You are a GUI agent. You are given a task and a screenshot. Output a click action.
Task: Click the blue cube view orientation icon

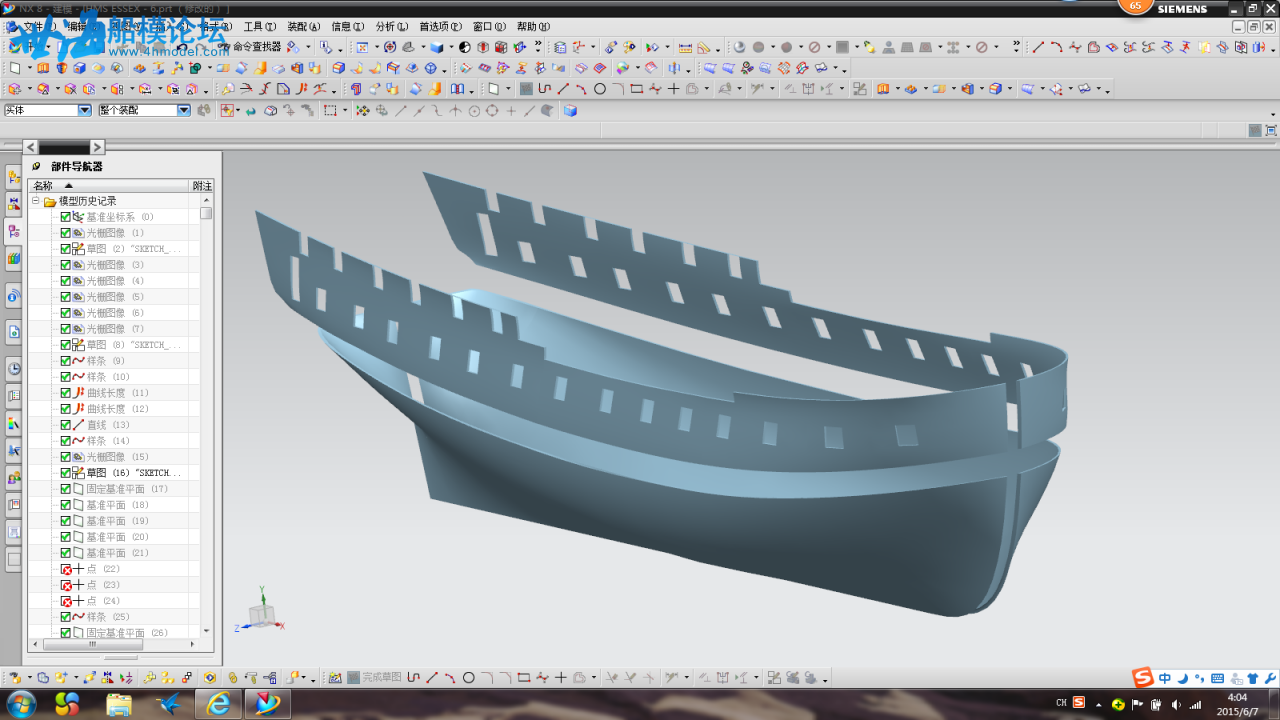[436, 47]
